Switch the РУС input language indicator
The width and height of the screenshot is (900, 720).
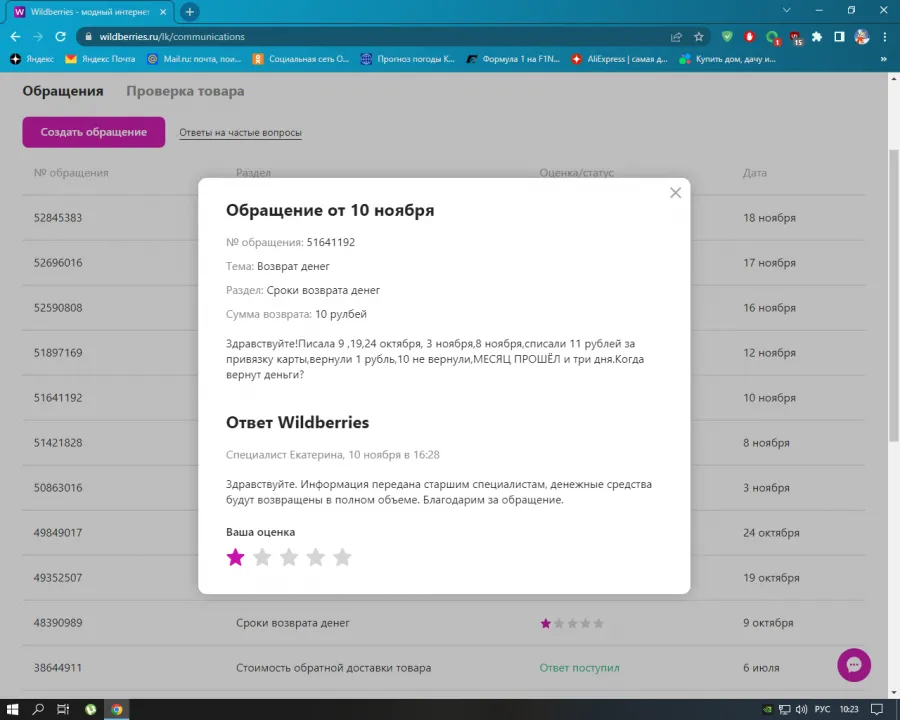(822, 709)
